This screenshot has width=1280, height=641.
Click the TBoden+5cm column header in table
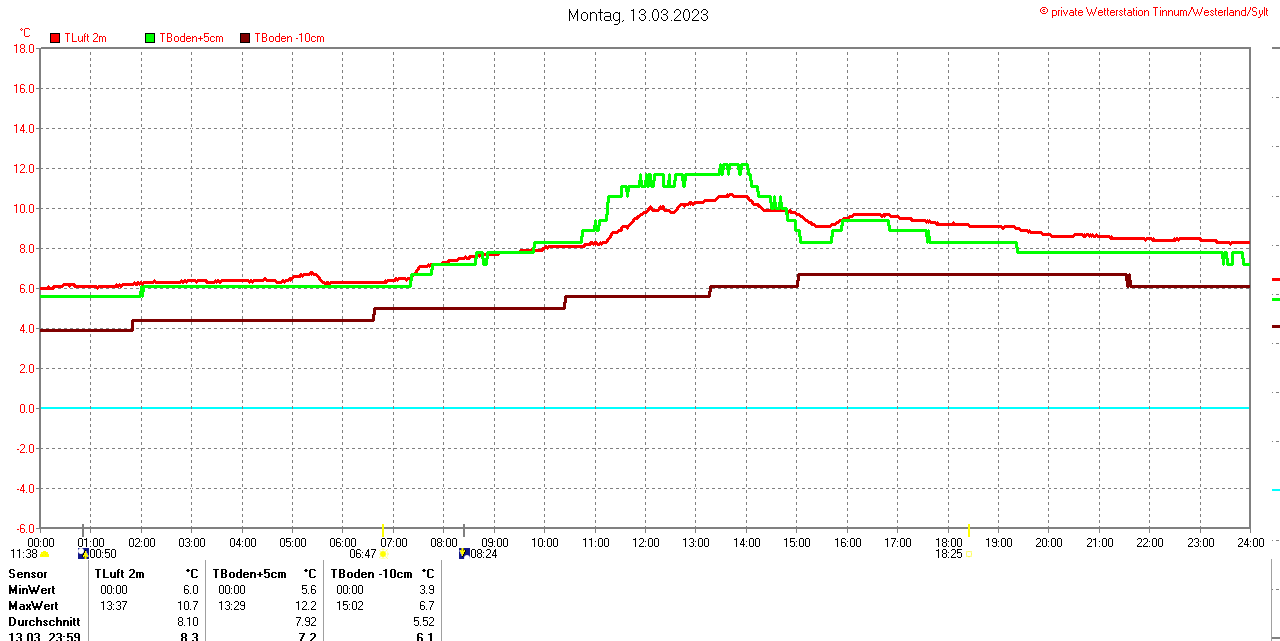click(x=249, y=574)
